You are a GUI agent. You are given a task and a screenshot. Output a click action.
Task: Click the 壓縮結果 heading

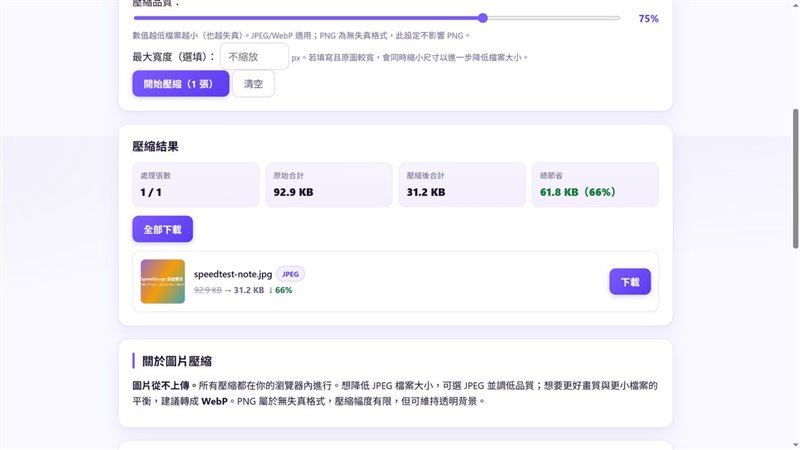click(x=156, y=146)
